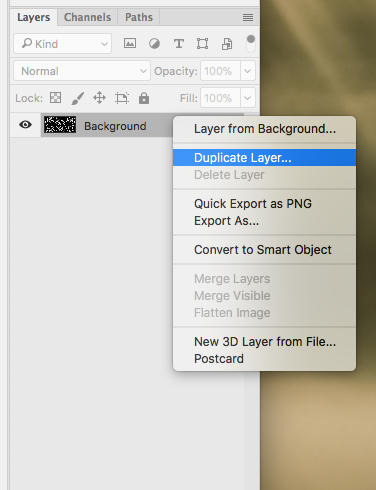Choose Duplicate Layer from context menu
Screen dimensions: 376x490
(x=265, y=158)
